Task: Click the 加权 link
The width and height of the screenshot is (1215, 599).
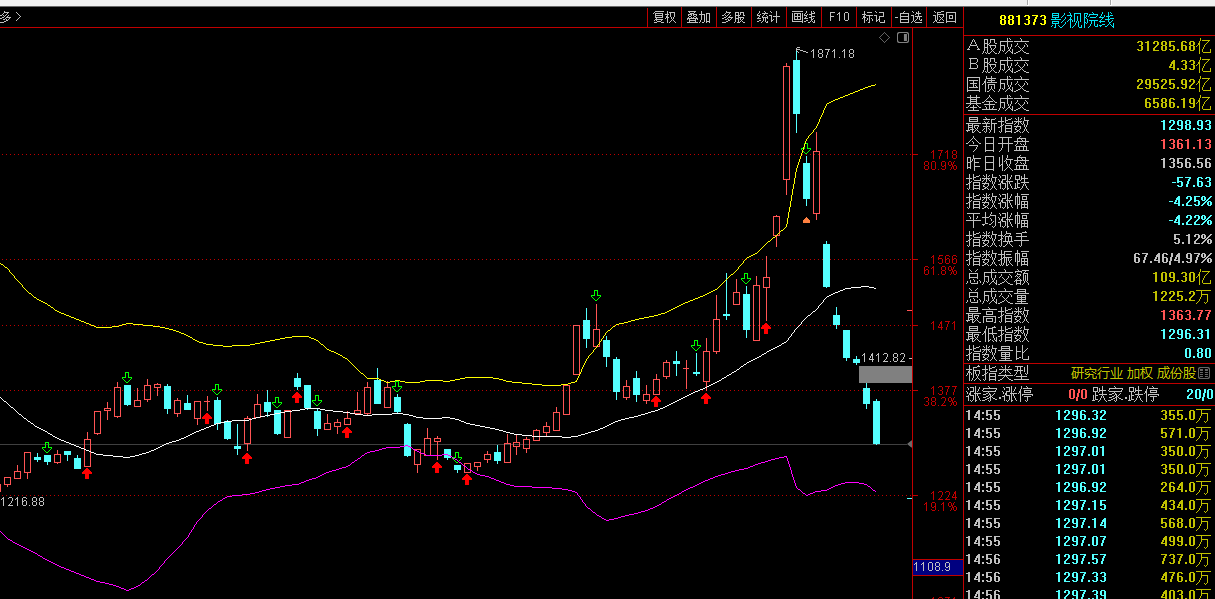Action: [x=1140, y=374]
